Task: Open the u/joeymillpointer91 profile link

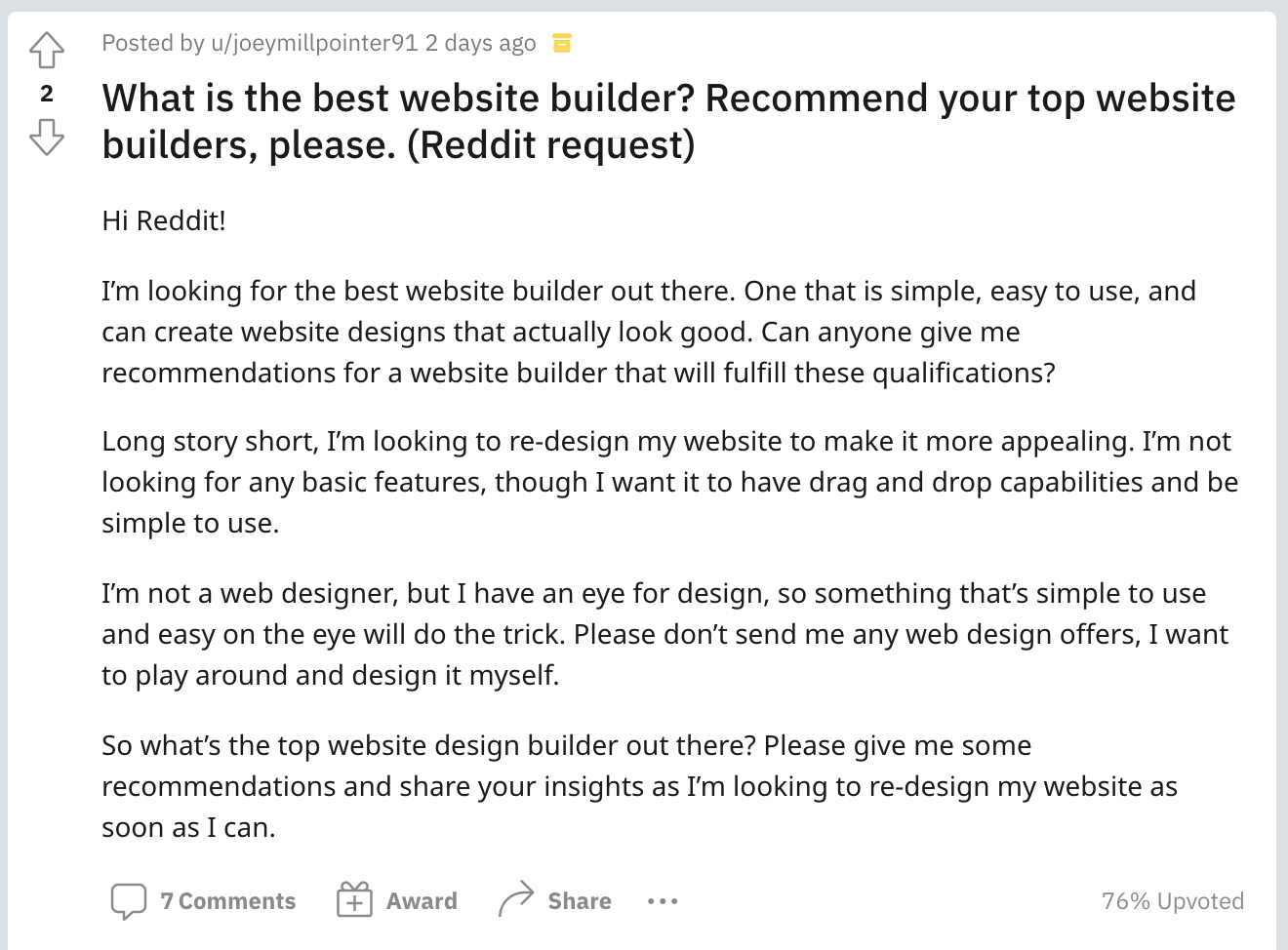Action: 314,43
